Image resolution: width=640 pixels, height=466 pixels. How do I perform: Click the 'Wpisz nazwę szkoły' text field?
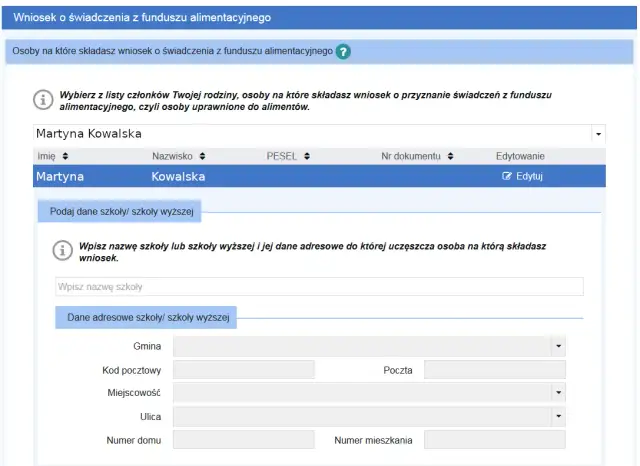pyautogui.click(x=318, y=287)
